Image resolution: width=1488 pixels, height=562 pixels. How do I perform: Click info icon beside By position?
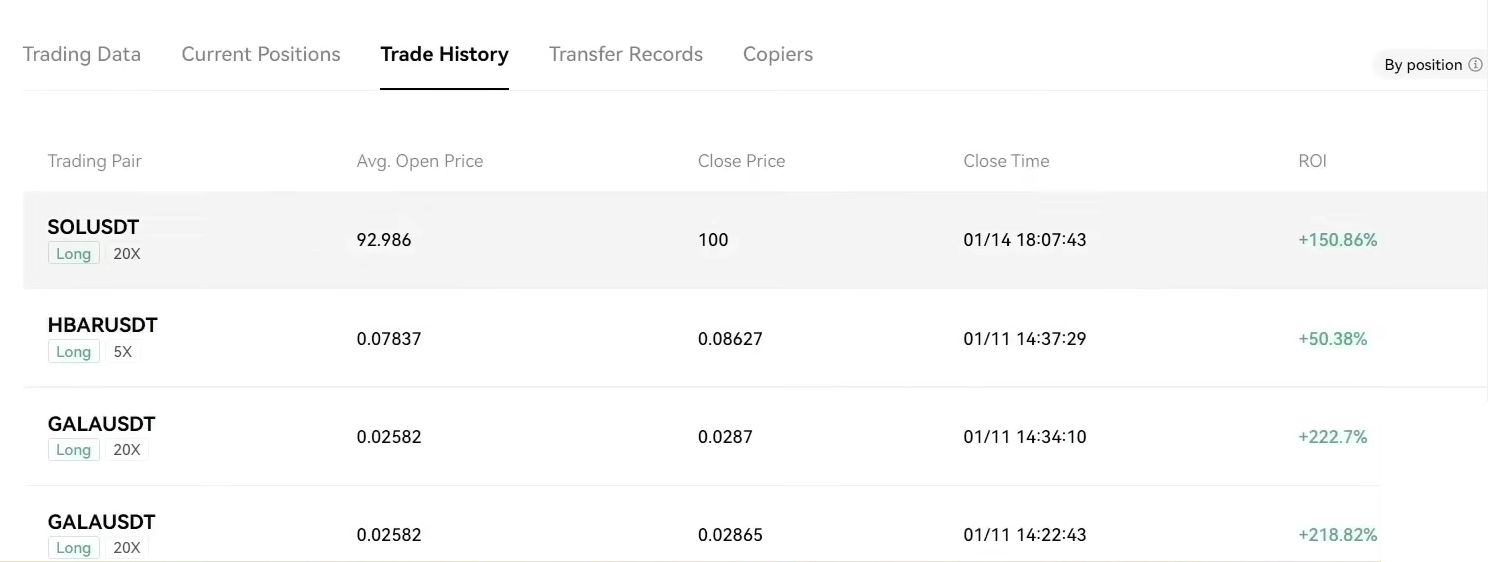pyautogui.click(x=1474, y=65)
